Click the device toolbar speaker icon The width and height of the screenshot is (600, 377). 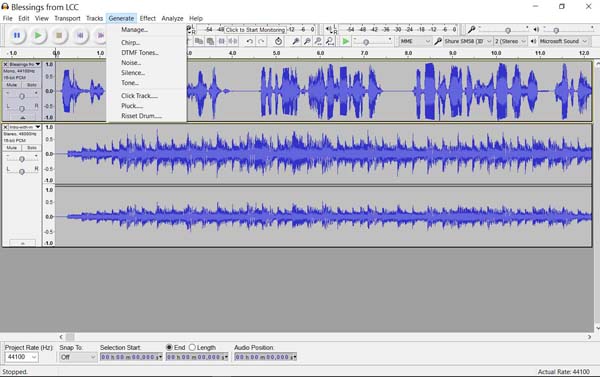click(x=533, y=41)
